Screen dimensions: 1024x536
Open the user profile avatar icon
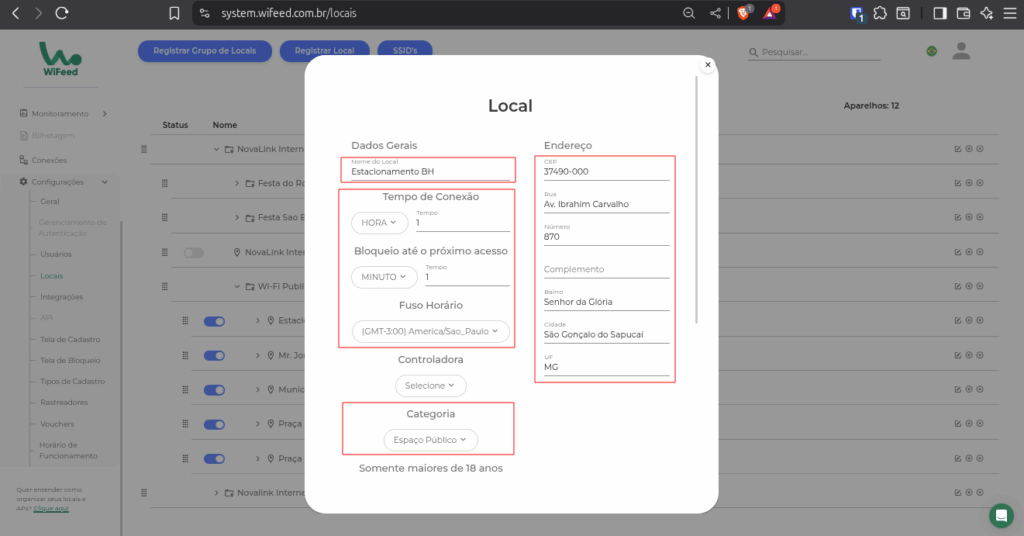[961, 51]
